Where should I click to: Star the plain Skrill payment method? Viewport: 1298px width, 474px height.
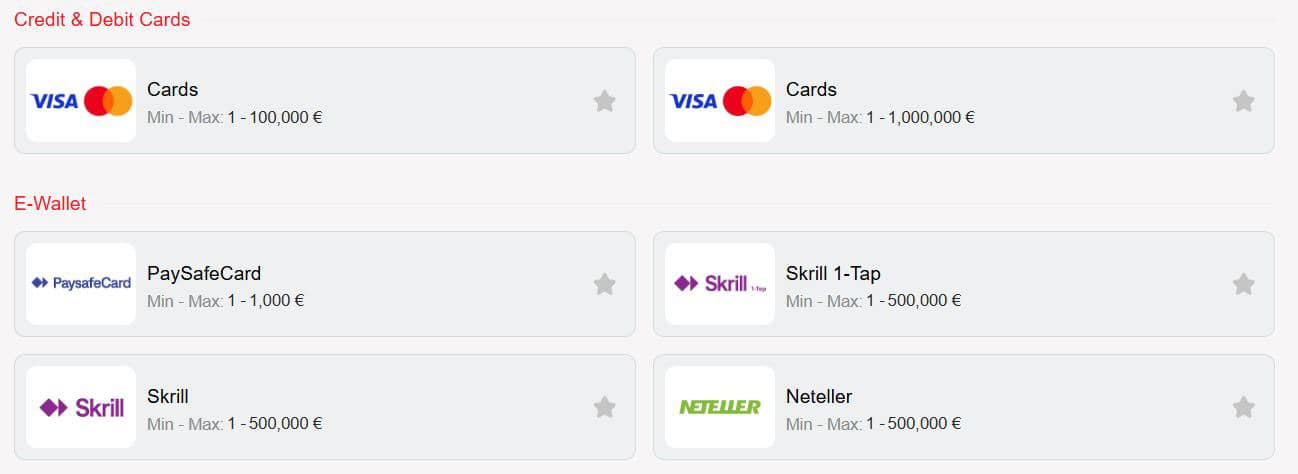[x=604, y=407]
